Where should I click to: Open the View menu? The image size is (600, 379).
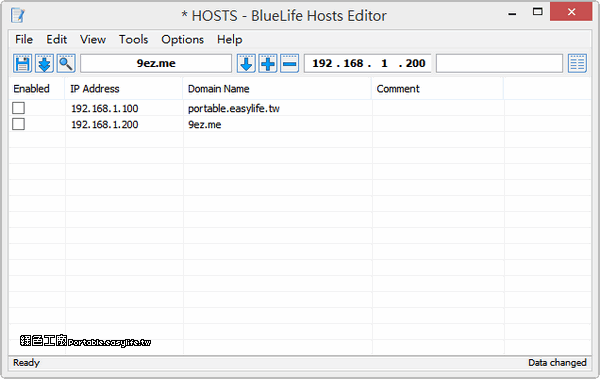[x=93, y=39]
